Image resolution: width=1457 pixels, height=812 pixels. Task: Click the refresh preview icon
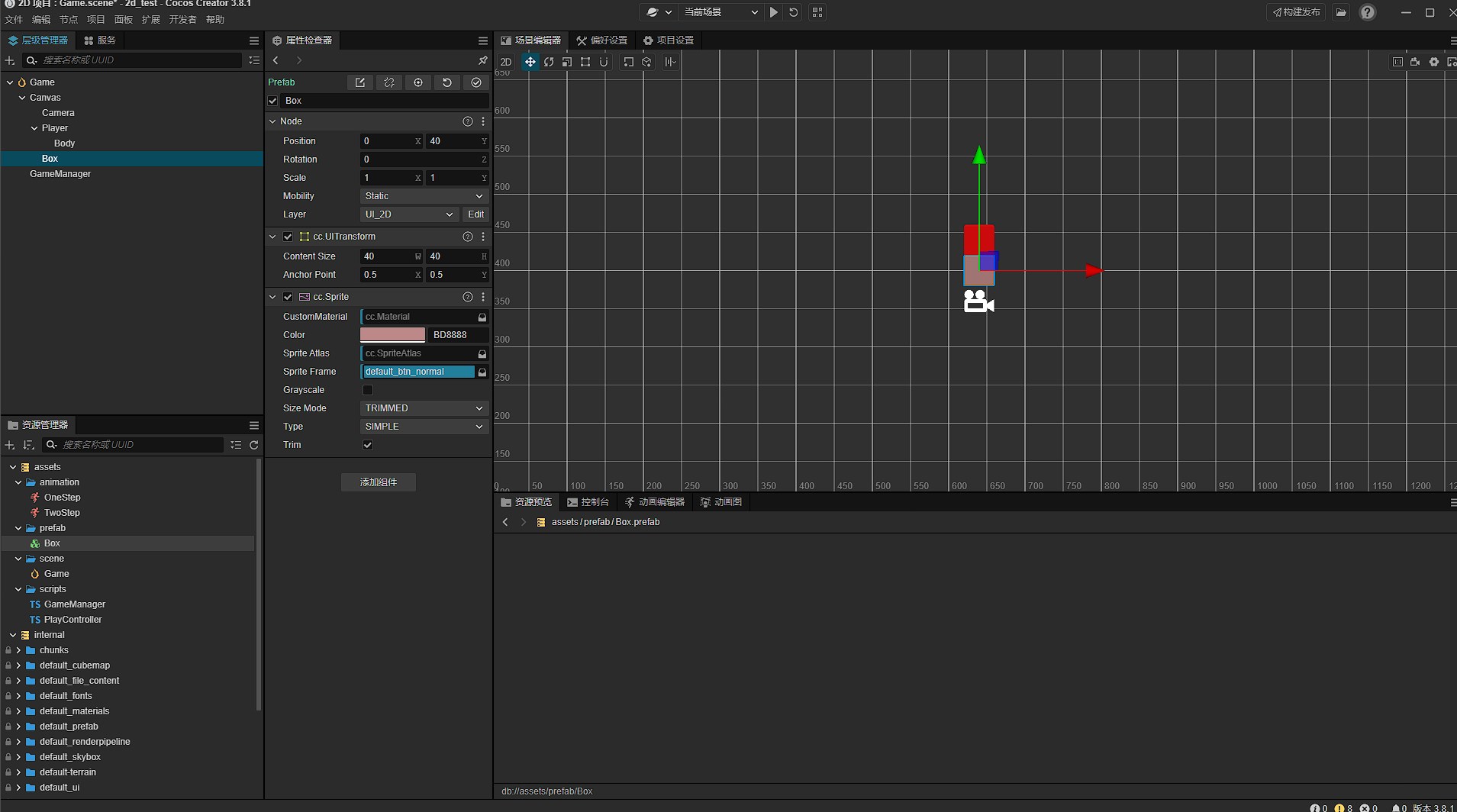[794, 12]
